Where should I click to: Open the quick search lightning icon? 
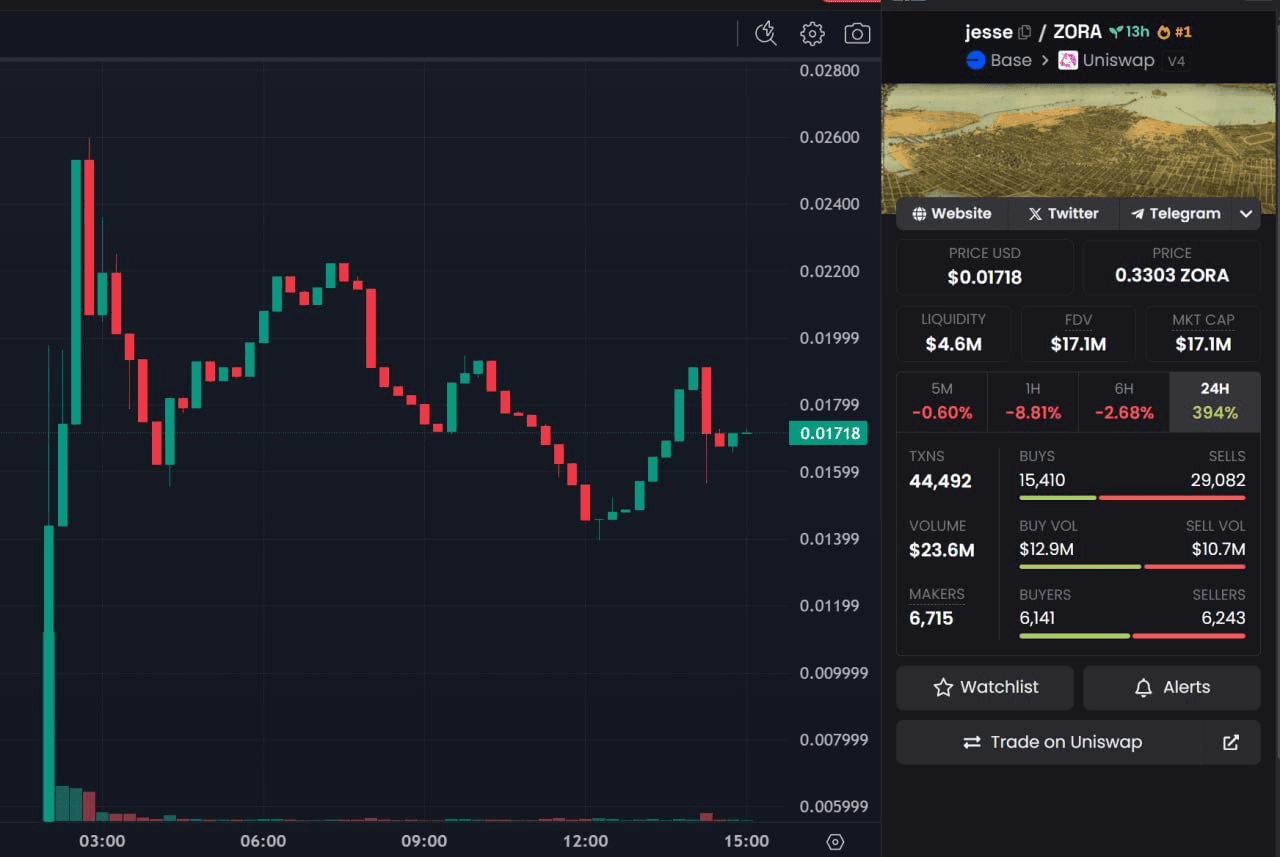pyautogui.click(x=766, y=34)
